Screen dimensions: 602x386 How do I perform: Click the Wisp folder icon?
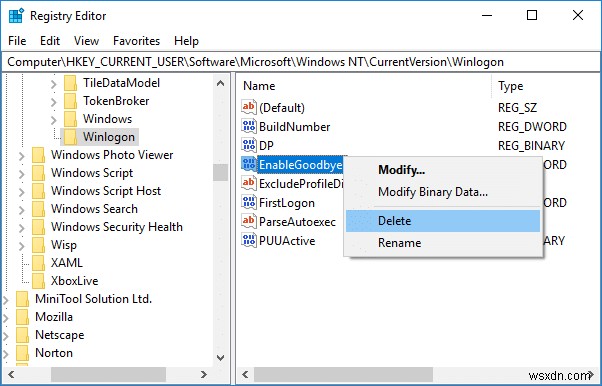38,245
